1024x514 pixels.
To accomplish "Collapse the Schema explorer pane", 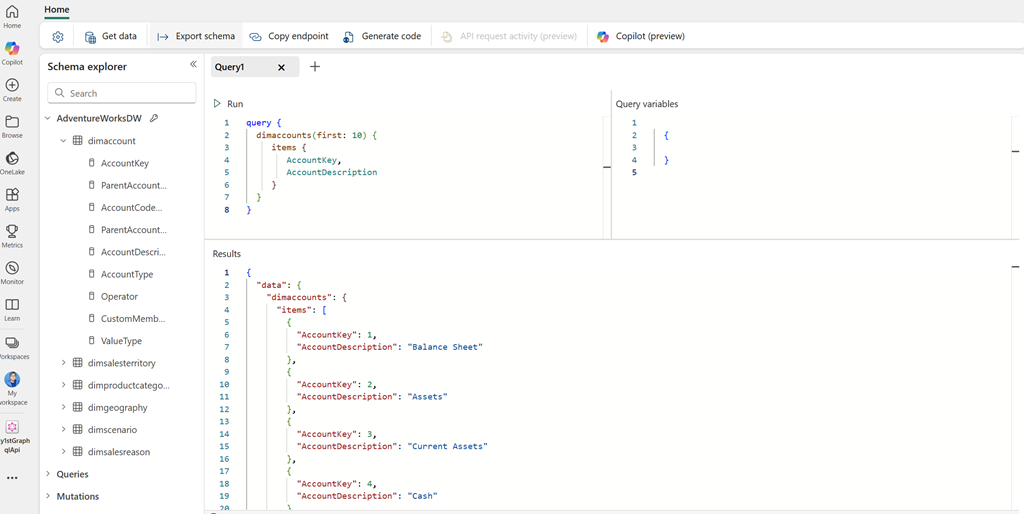I will (193, 64).
